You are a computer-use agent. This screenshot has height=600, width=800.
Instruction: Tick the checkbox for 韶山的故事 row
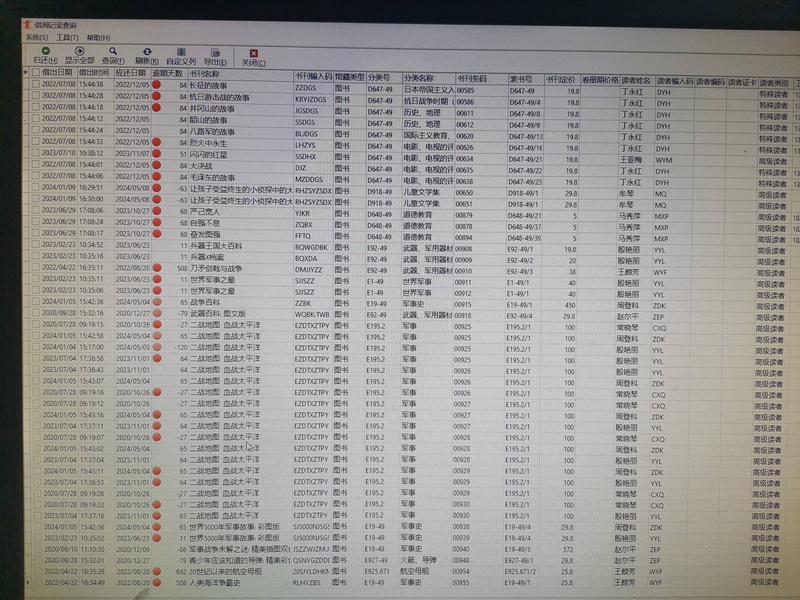coord(36,118)
